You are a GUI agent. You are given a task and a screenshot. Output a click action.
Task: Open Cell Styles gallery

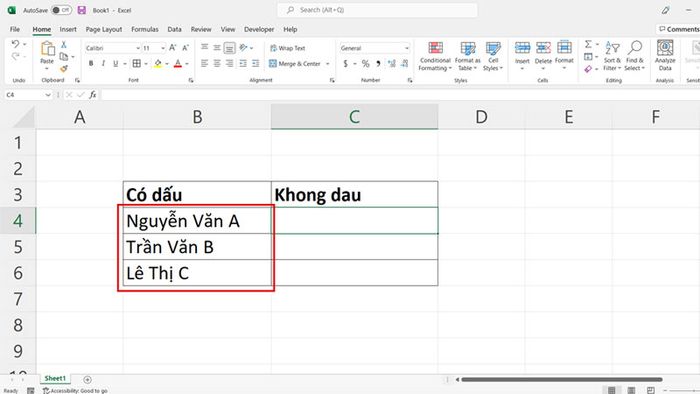(x=493, y=56)
